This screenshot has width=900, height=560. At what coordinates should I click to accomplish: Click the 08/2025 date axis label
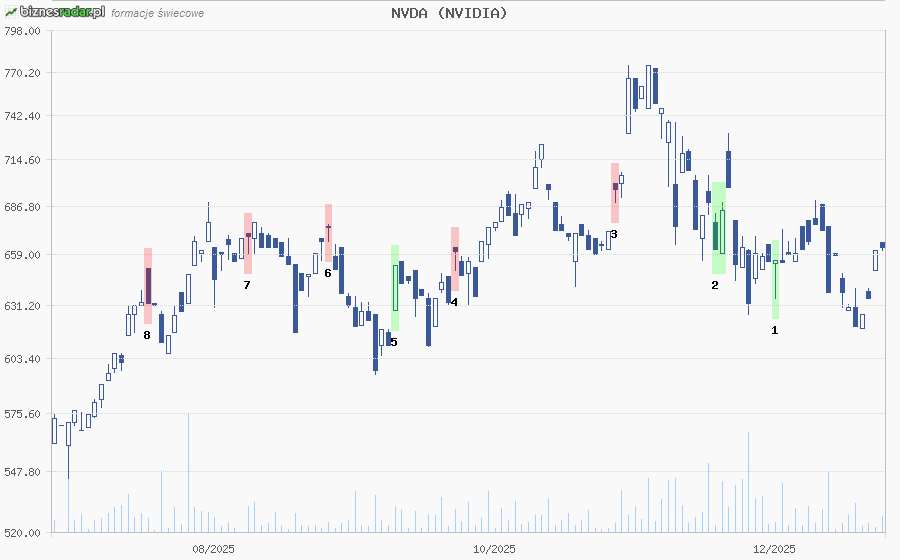coord(213,548)
